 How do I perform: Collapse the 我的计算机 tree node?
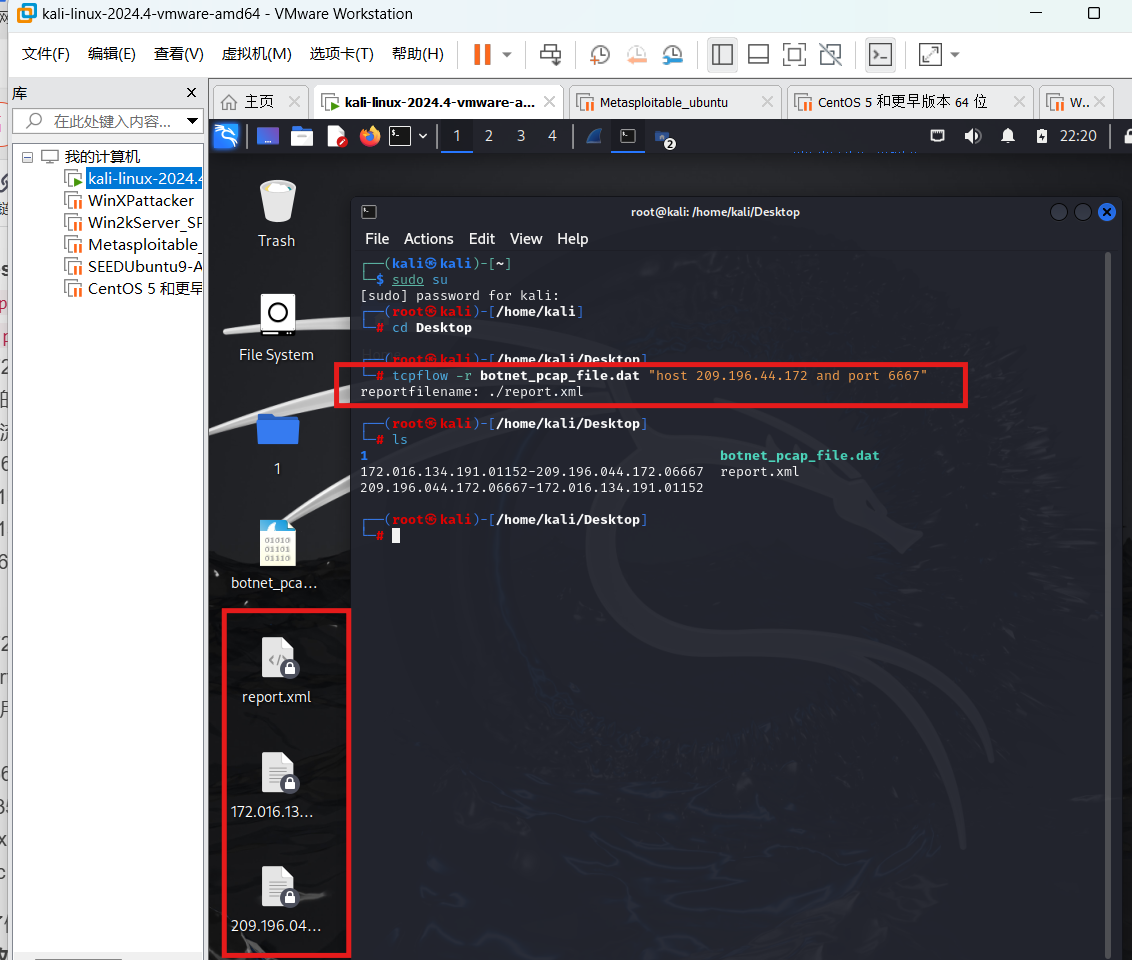tap(27, 157)
